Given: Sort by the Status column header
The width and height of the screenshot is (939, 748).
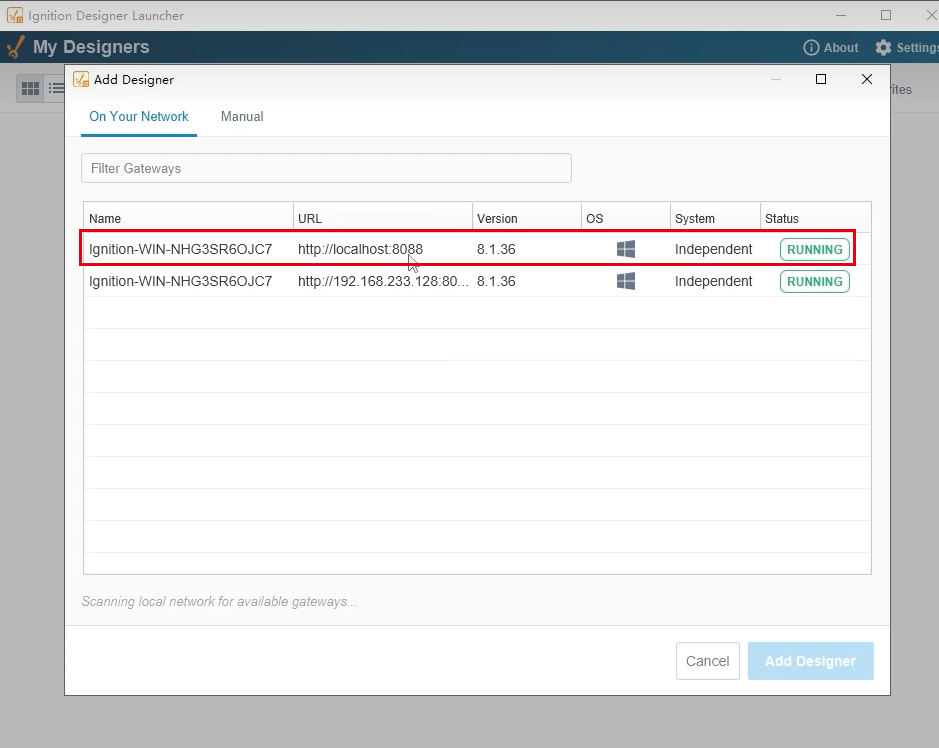Looking at the screenshot, I should pos(815,219).
